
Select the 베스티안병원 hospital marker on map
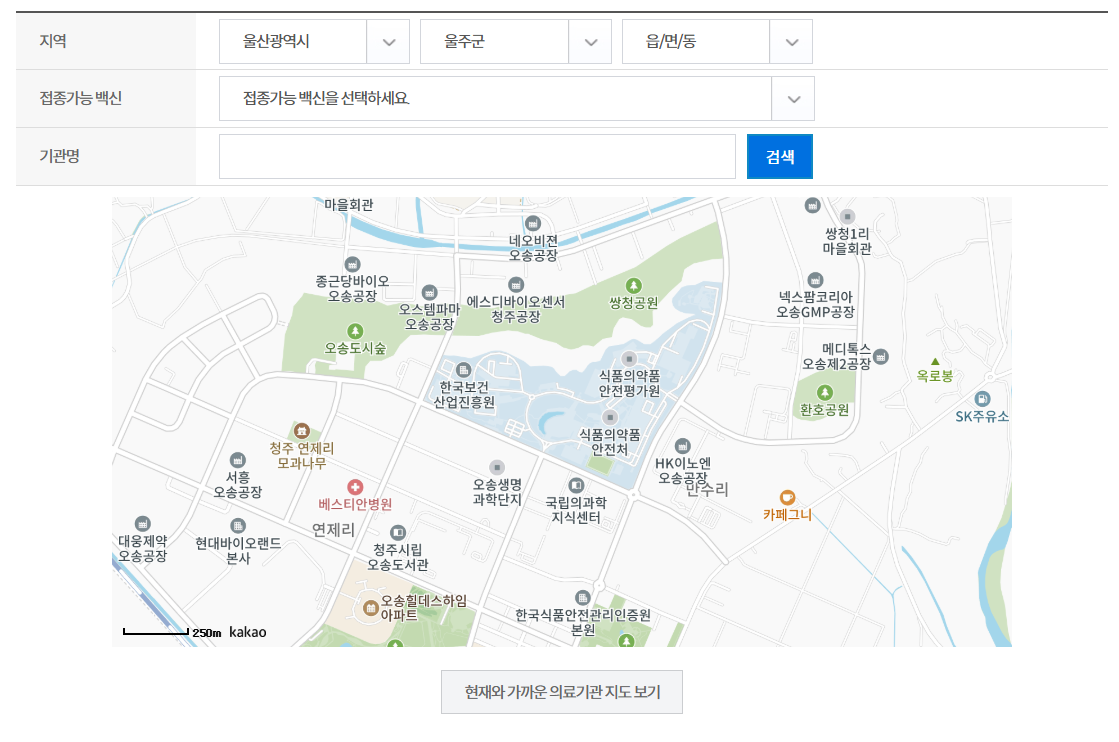(x=356, y=488)
